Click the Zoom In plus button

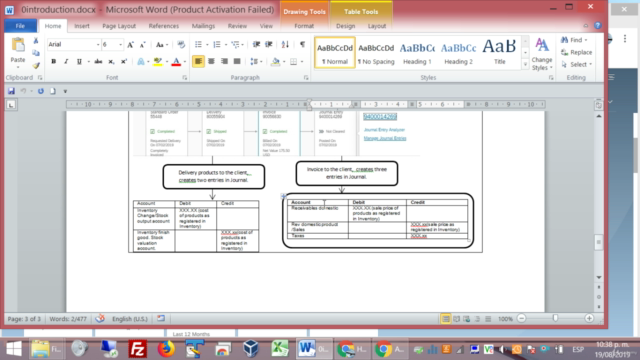(589, 318)
